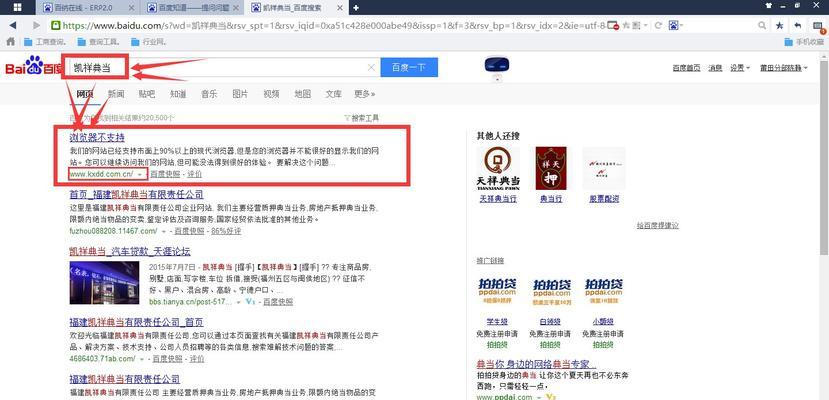Screen dimensions: 829x400
Task: Select the 图片 search category
Action: point(240,94)
